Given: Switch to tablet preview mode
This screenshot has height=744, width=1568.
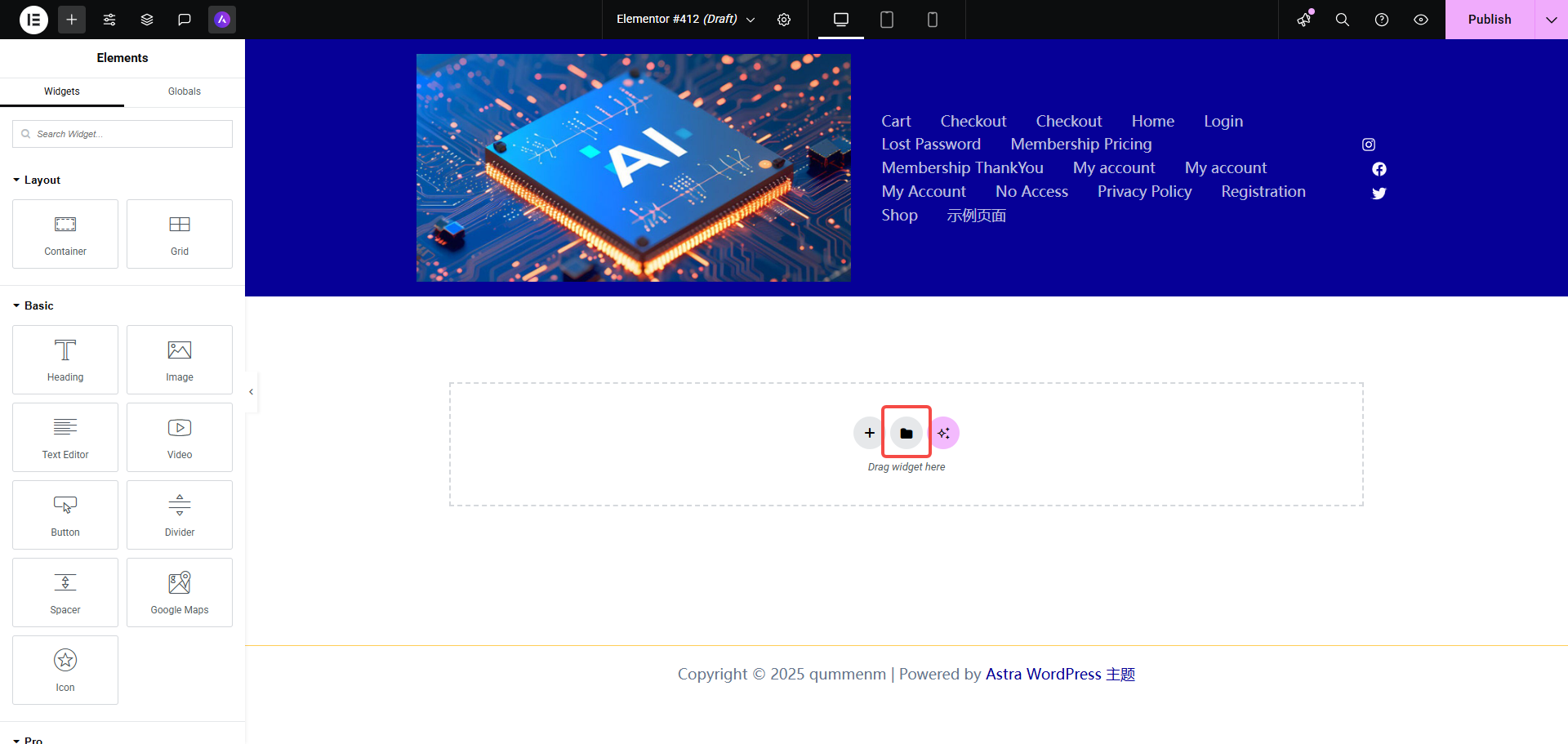Looking at the screenshot, I should [x=887, y=20].
